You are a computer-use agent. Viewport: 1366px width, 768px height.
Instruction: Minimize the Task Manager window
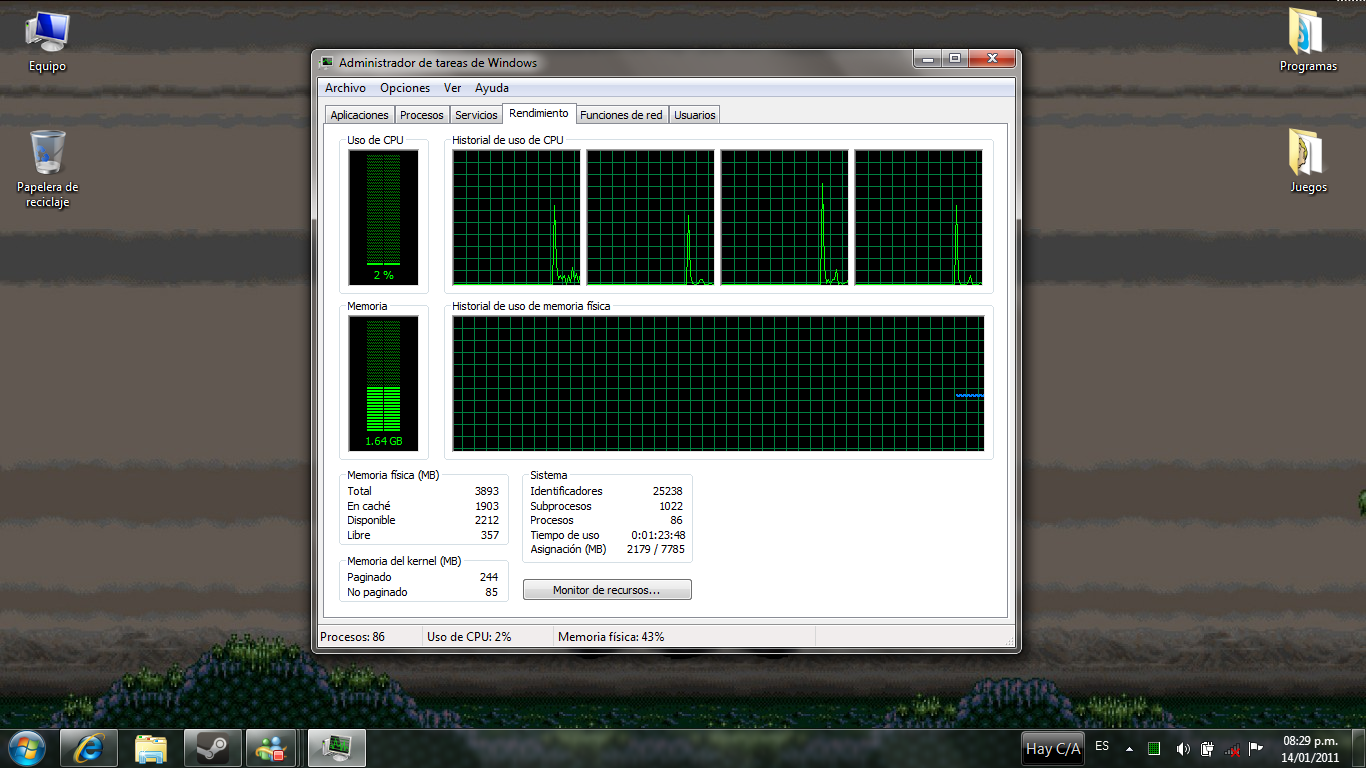click(x=927, y=59)
